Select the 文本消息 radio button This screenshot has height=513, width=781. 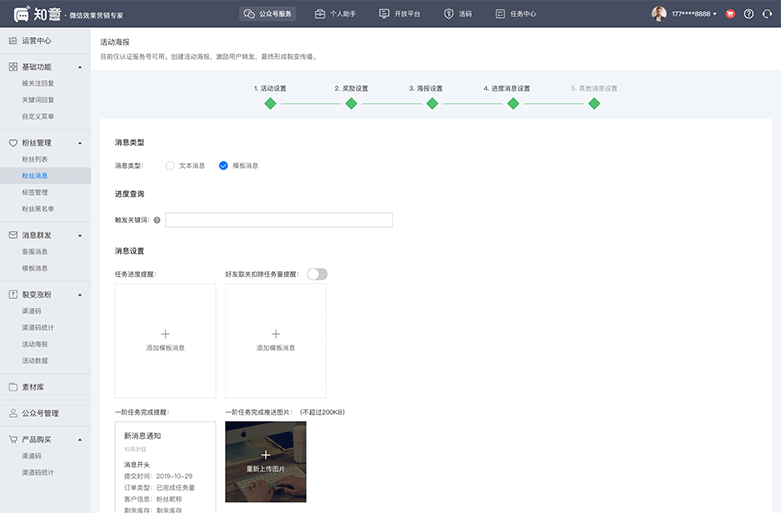170,166
